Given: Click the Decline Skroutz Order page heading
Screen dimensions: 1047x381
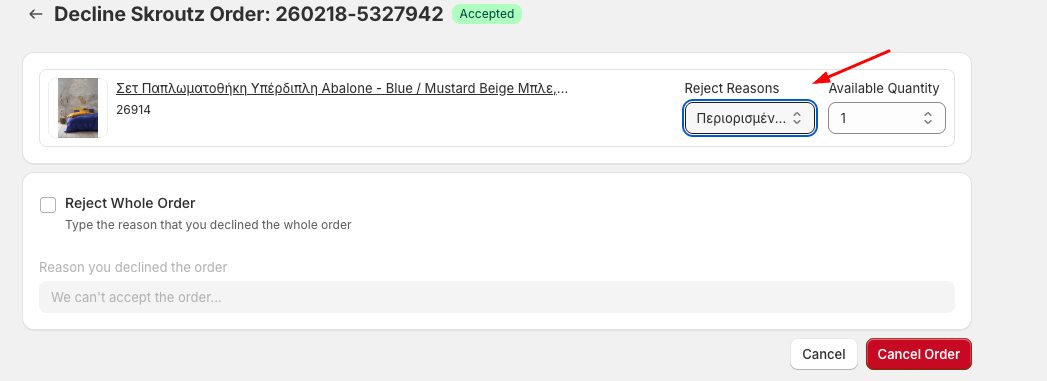Looking at the screenshot, I should tap(248, 14).
